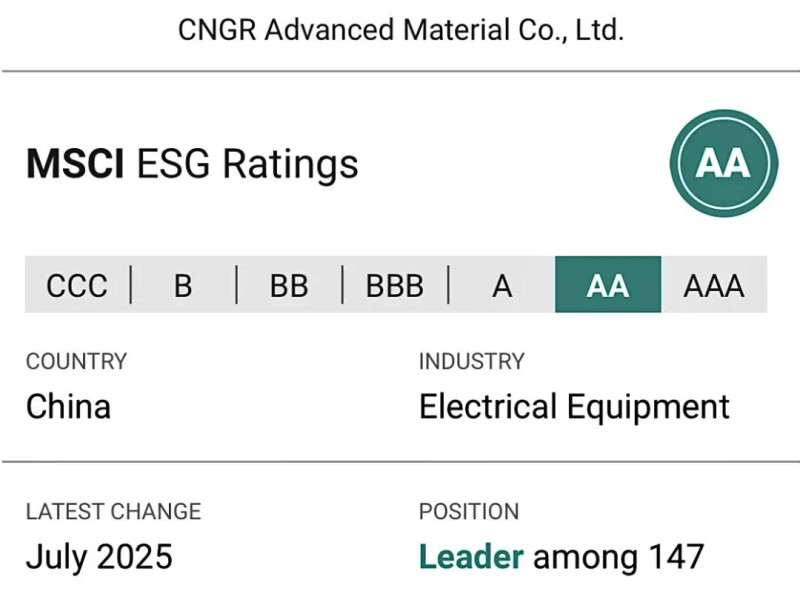This screenshot has width=800, height=608.
Task: Click the bold MSCI logo text
Action: [x=75, y=163]
